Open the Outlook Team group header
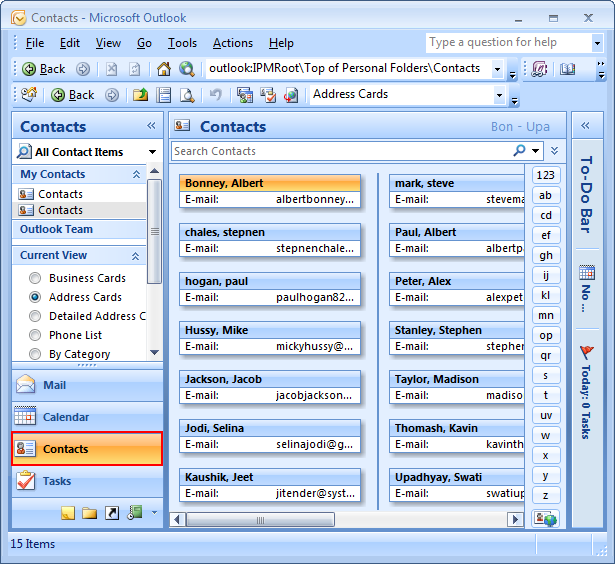The height and width of the screenshot is (564, 615). [x=80, y=229]
